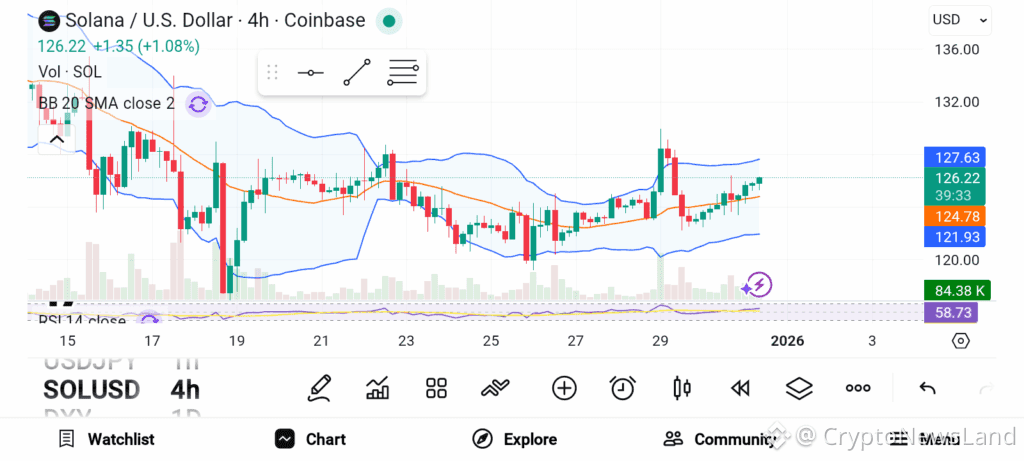Viewport: 1024px width, 461px height.
Task: Click the SOLUSD symbol button
Action: pyautogui.click(x=91, y=389)
